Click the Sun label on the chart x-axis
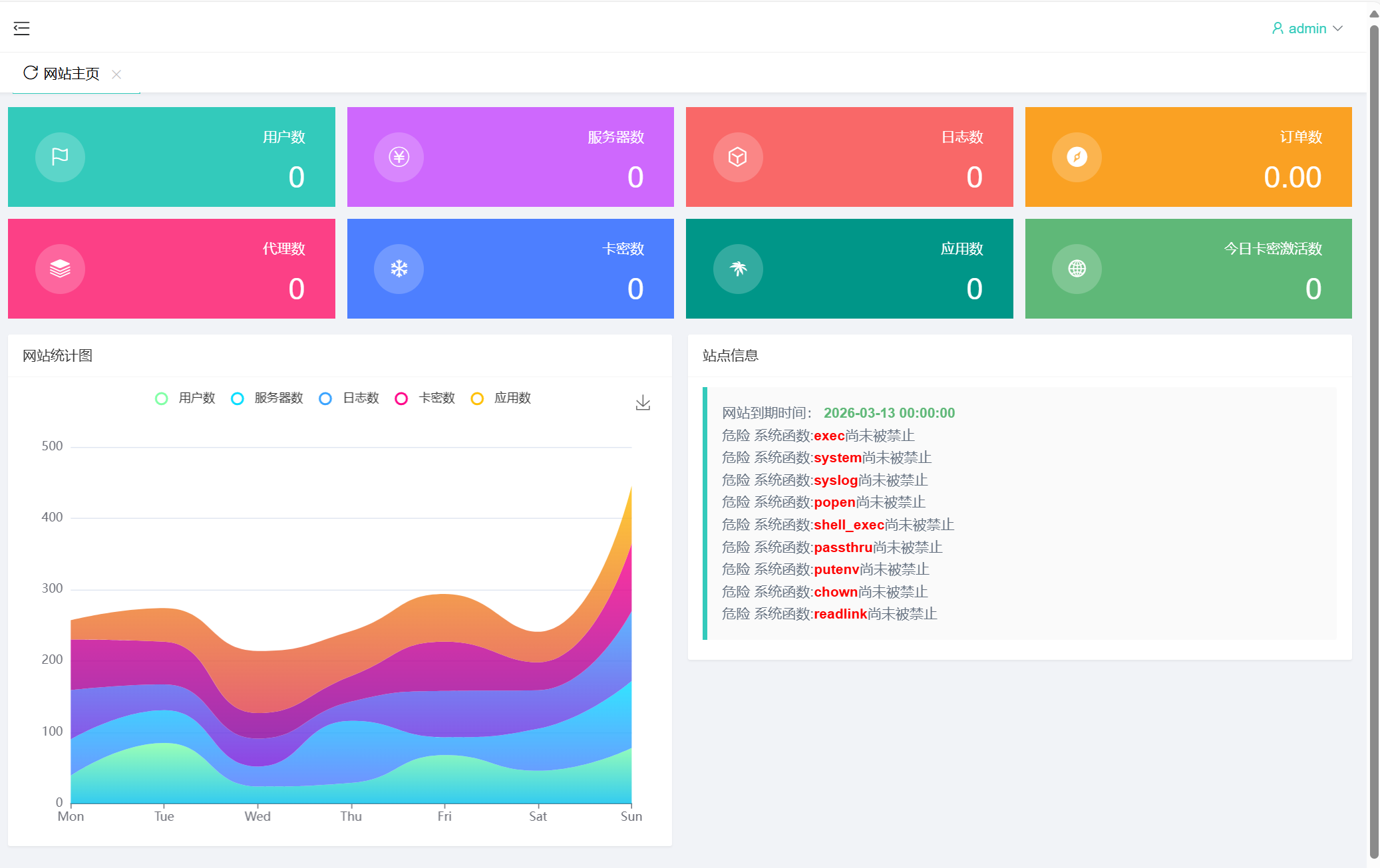This screenshot has height=868, width=1380. (631, 816)
